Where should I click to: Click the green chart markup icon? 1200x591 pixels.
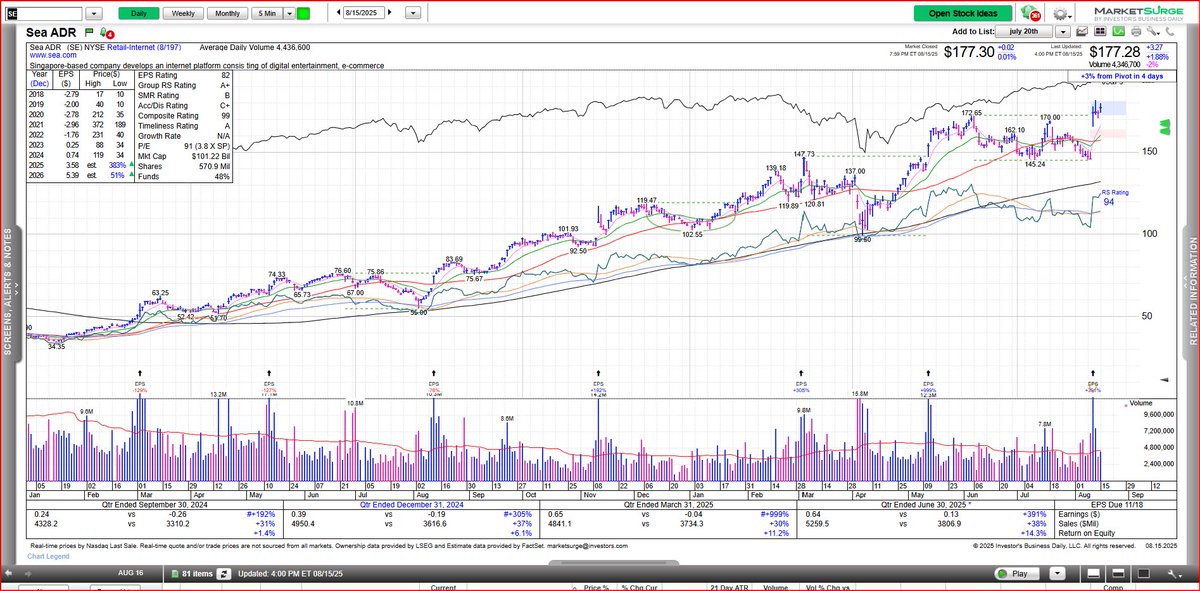[x=1118, y=31]
